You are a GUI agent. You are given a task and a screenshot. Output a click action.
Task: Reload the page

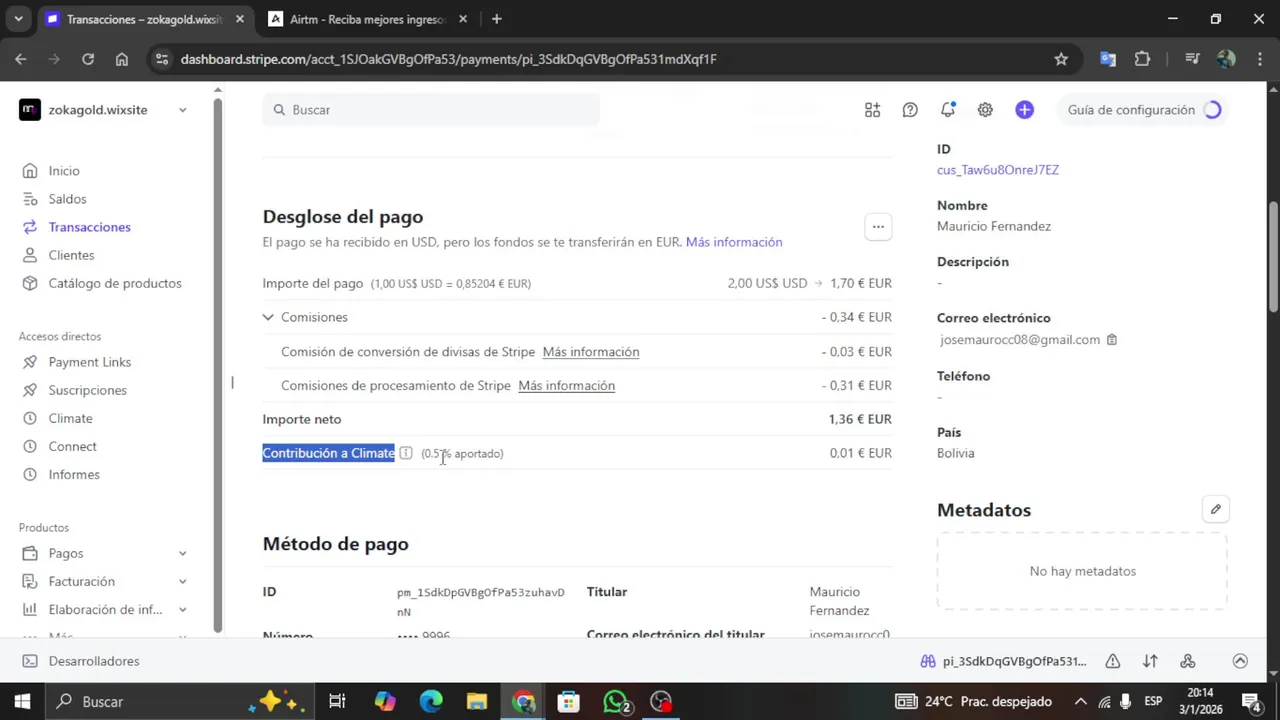pyautogui.click(x=88, y=59)
